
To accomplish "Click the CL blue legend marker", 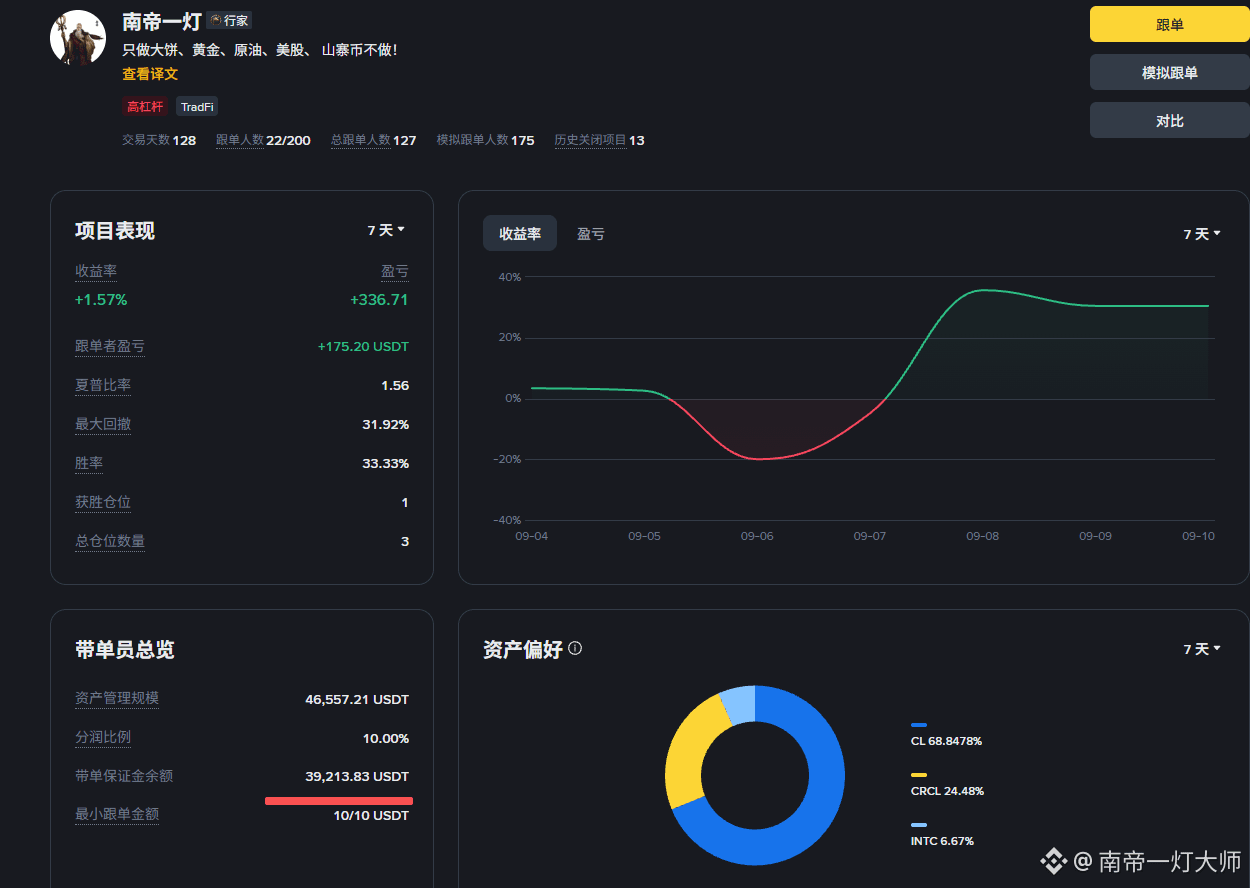I will click(x=919, y=725).
